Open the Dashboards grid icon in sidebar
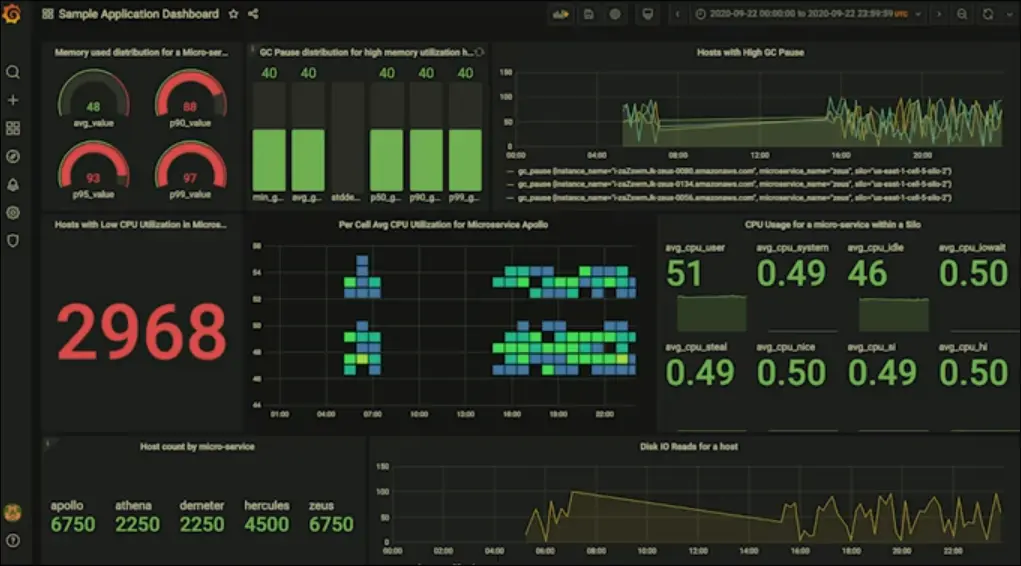Screen dimensions: 1021x566 tap(13, 128)
